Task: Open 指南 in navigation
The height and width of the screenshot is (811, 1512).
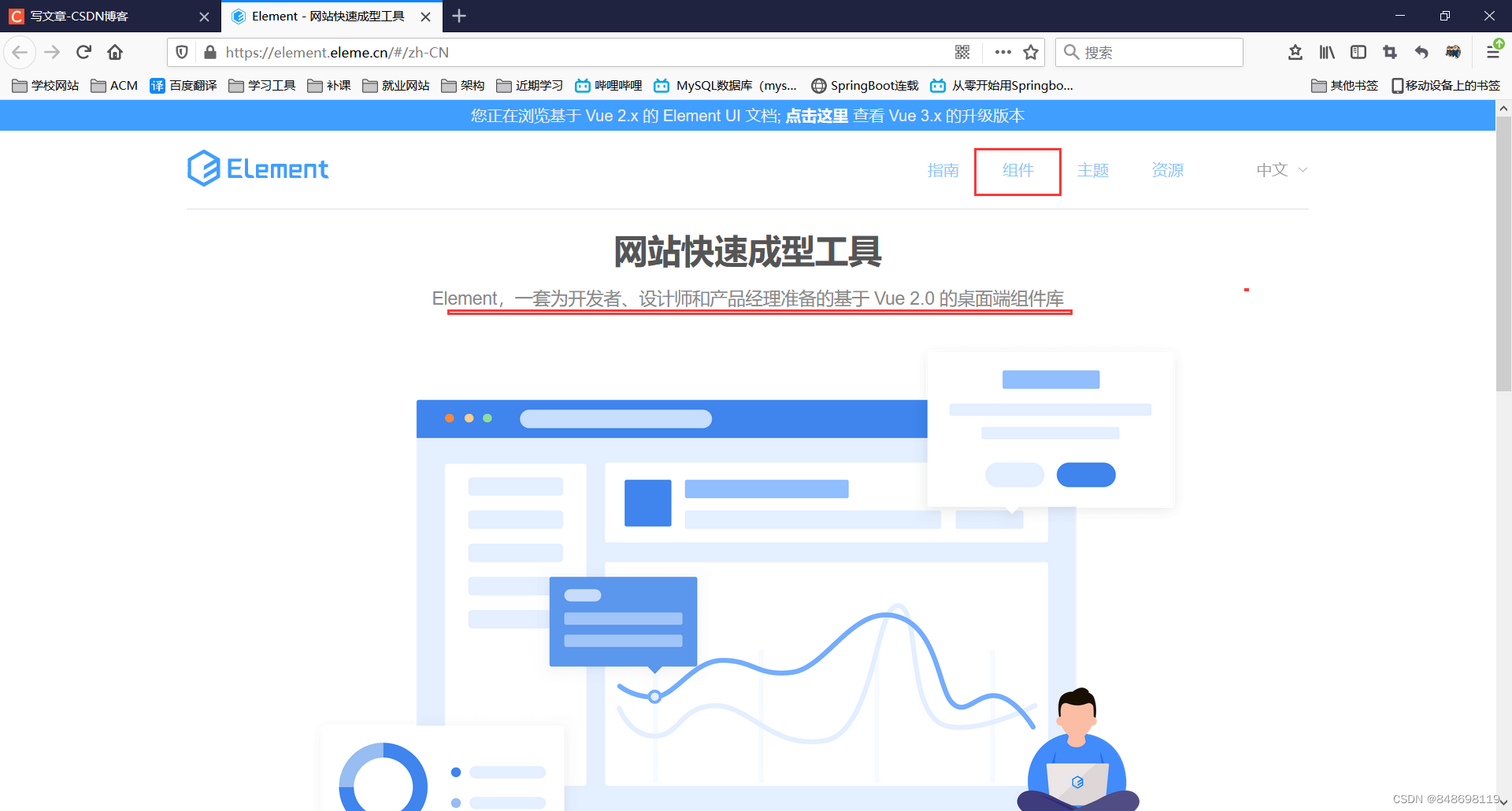Action: (943, 170)
